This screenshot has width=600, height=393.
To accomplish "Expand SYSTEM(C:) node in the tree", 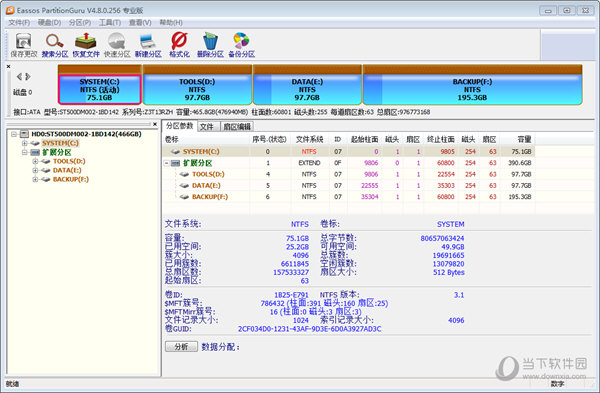I will click(x=24, y=143).
